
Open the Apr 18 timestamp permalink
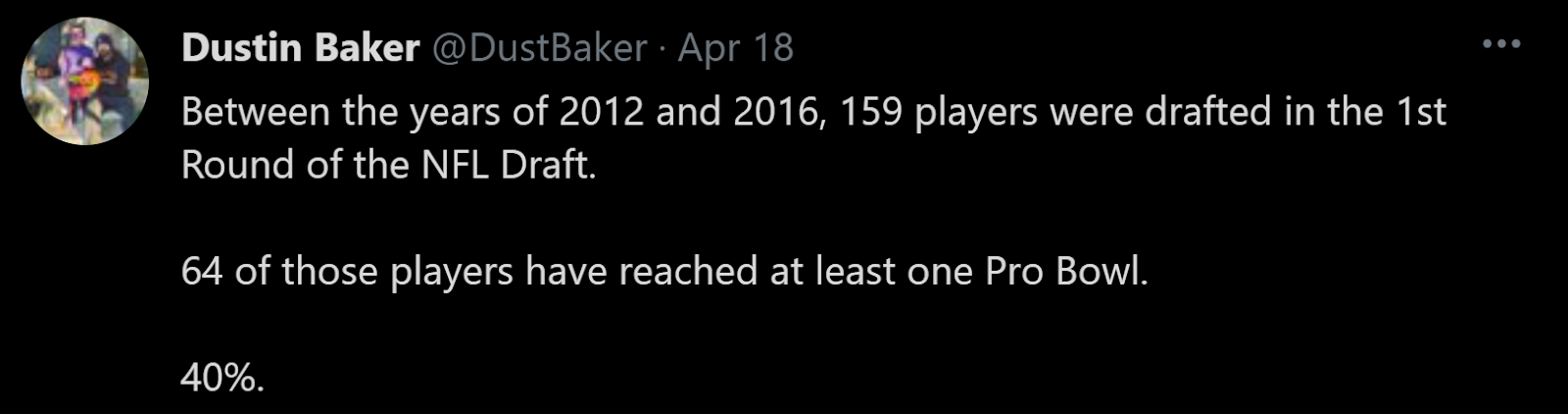tap(736, 49)
